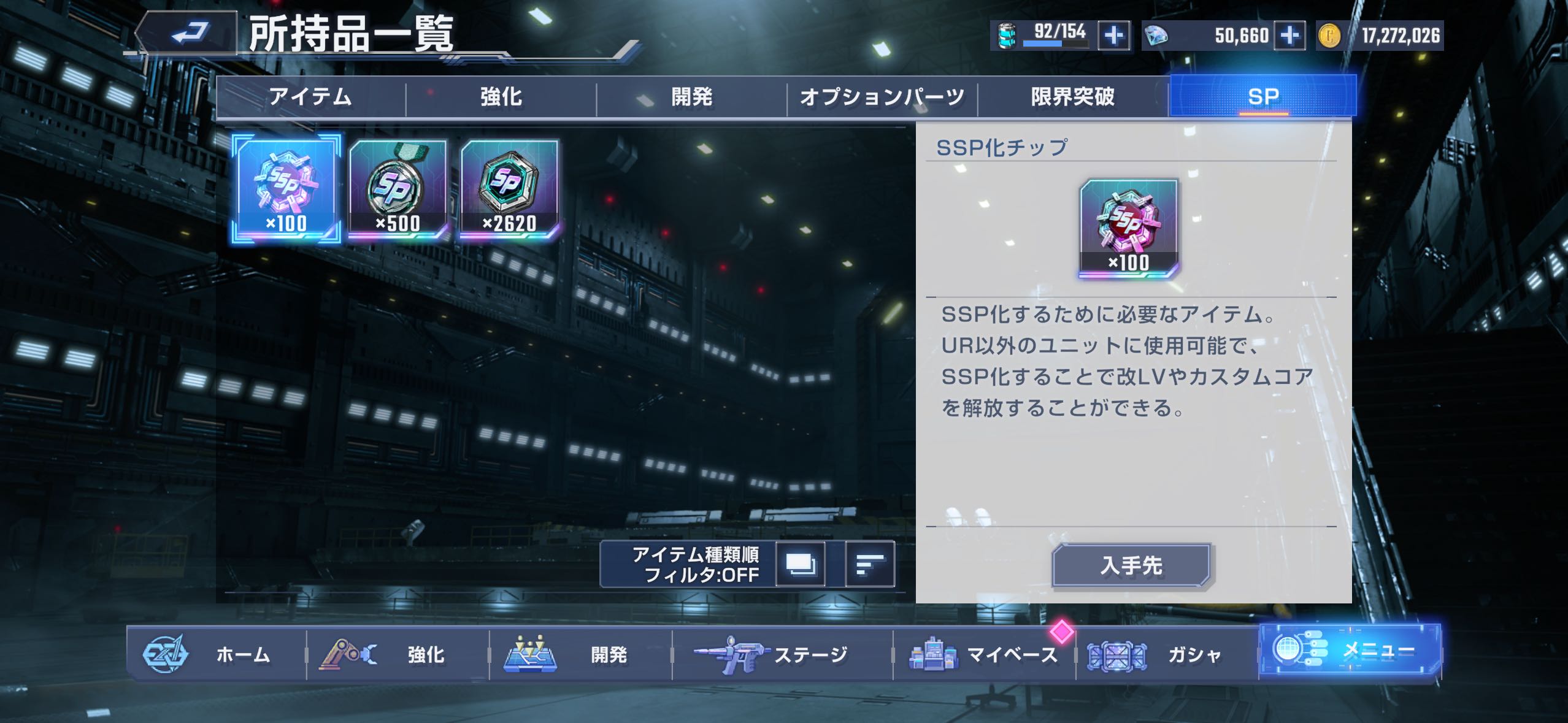Open マイベース from navigation bar
The height and width of the screenshot is (723, 1568).
tap(985, 654)
